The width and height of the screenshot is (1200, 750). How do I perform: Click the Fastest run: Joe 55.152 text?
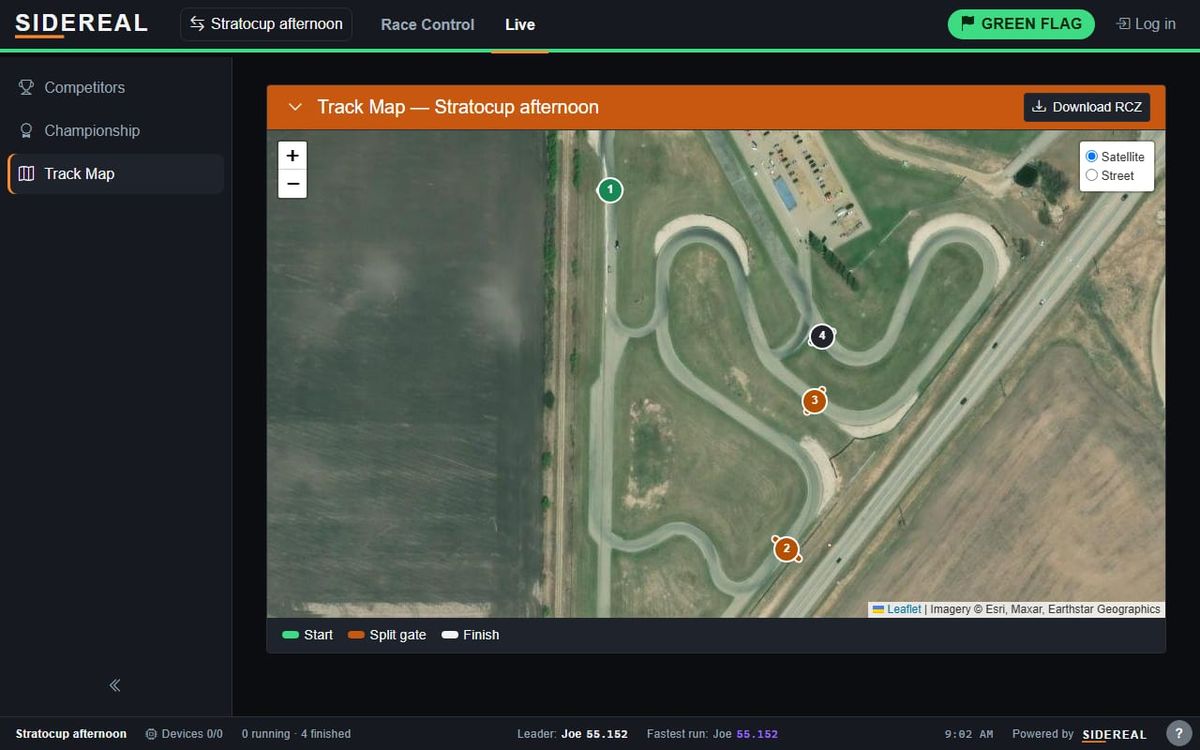pyautogui.click(x=712, y=734)
